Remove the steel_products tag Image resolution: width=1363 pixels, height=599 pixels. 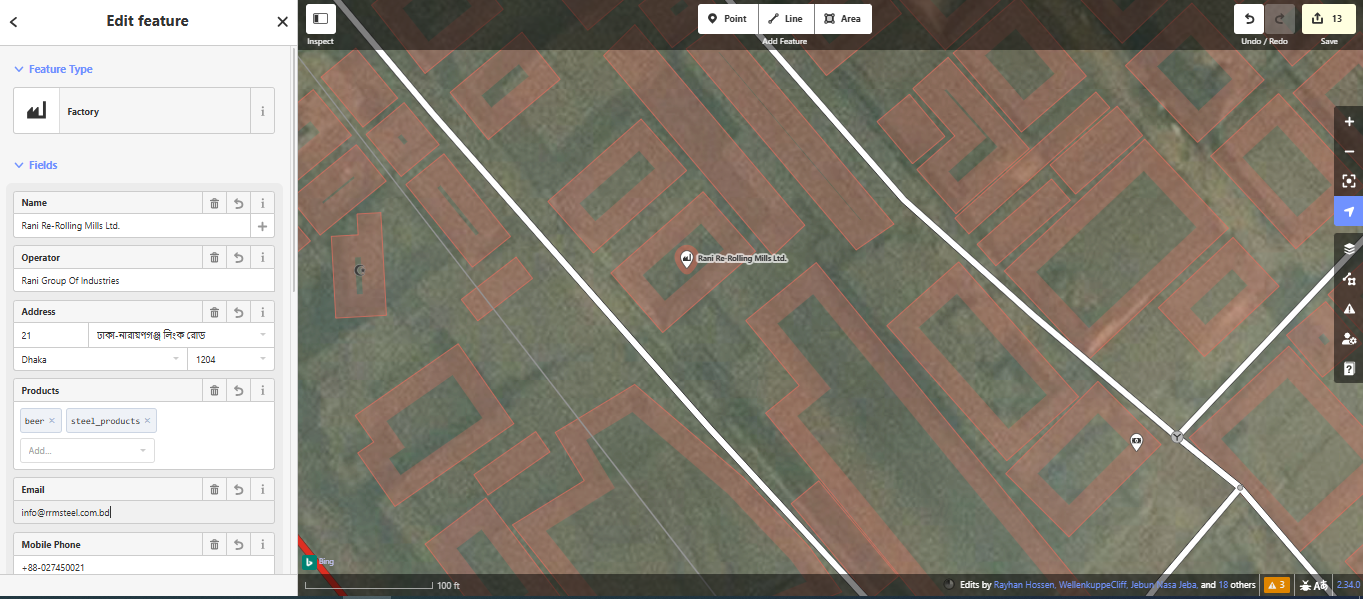coord(147,421)
